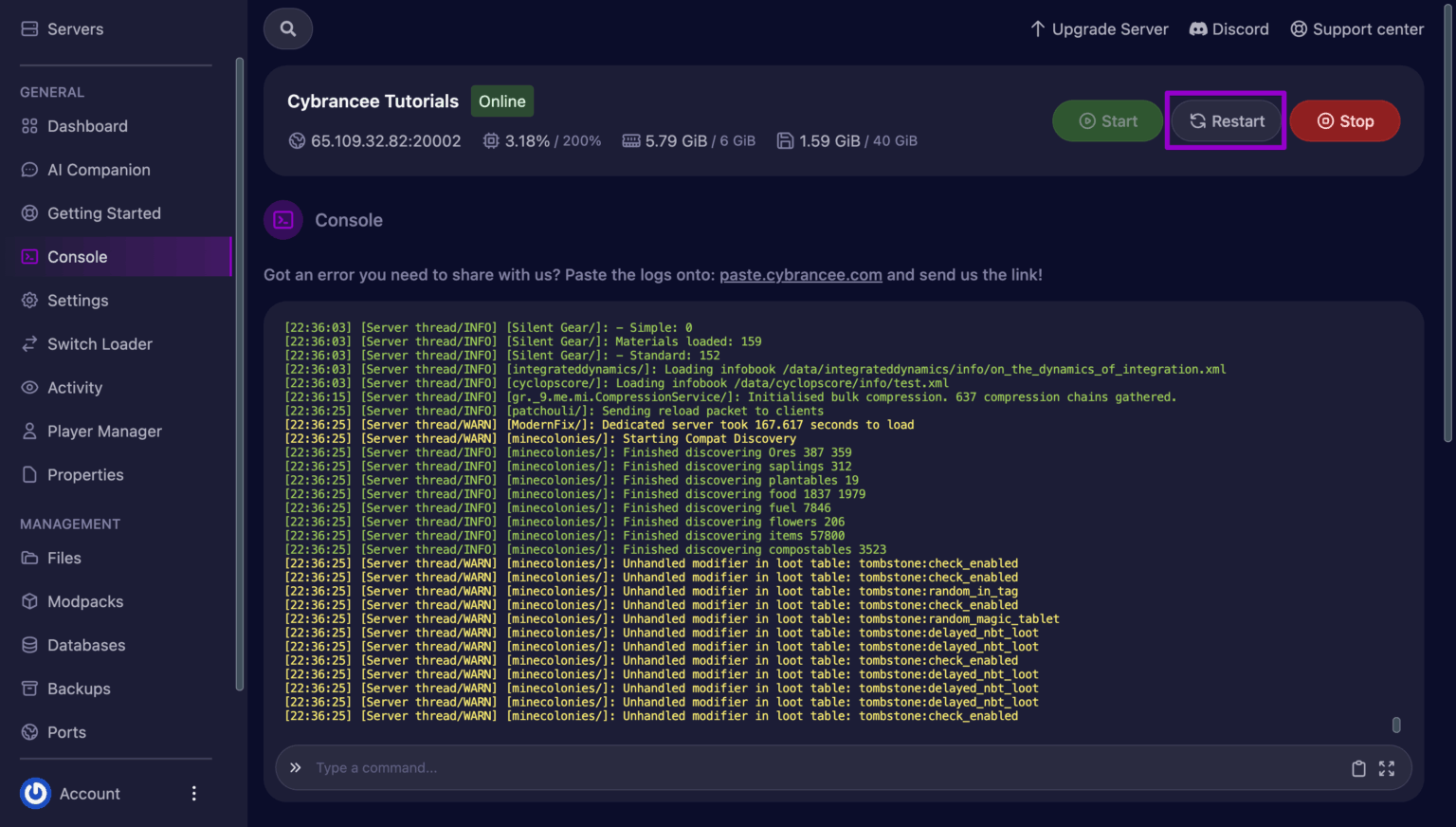Viewport: 1456px width, 827px height.
Task: Click the red Stop button
Action: pos(1345,121)
